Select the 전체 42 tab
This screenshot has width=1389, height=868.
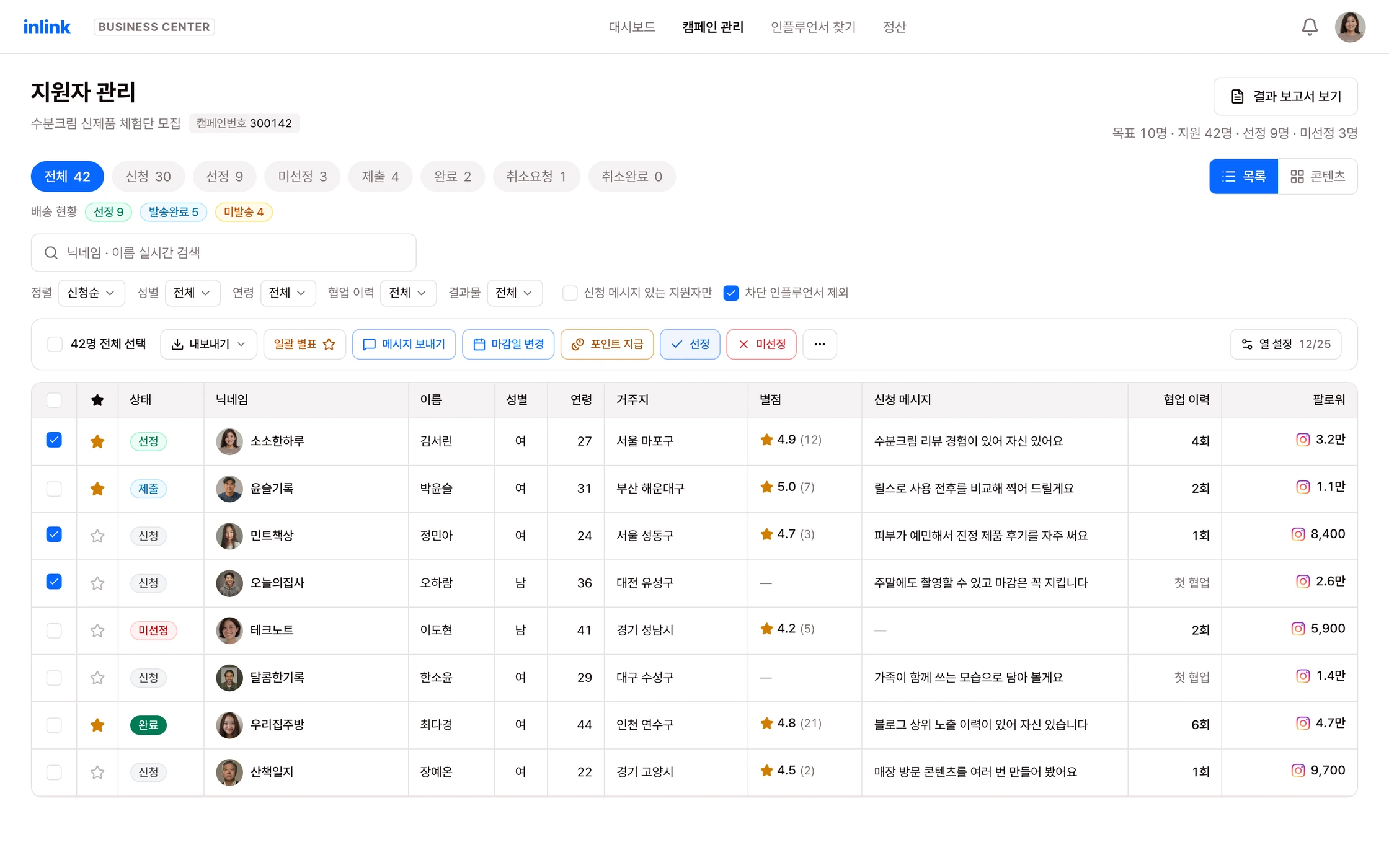tap(67, 177)
